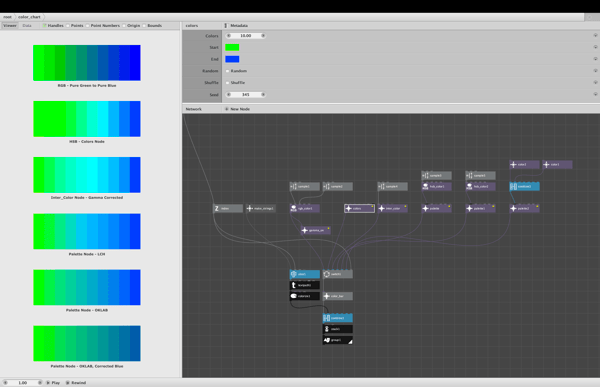Click the New Node button
This screenshot has width=600, height=387.
click(x=237, y=109)
